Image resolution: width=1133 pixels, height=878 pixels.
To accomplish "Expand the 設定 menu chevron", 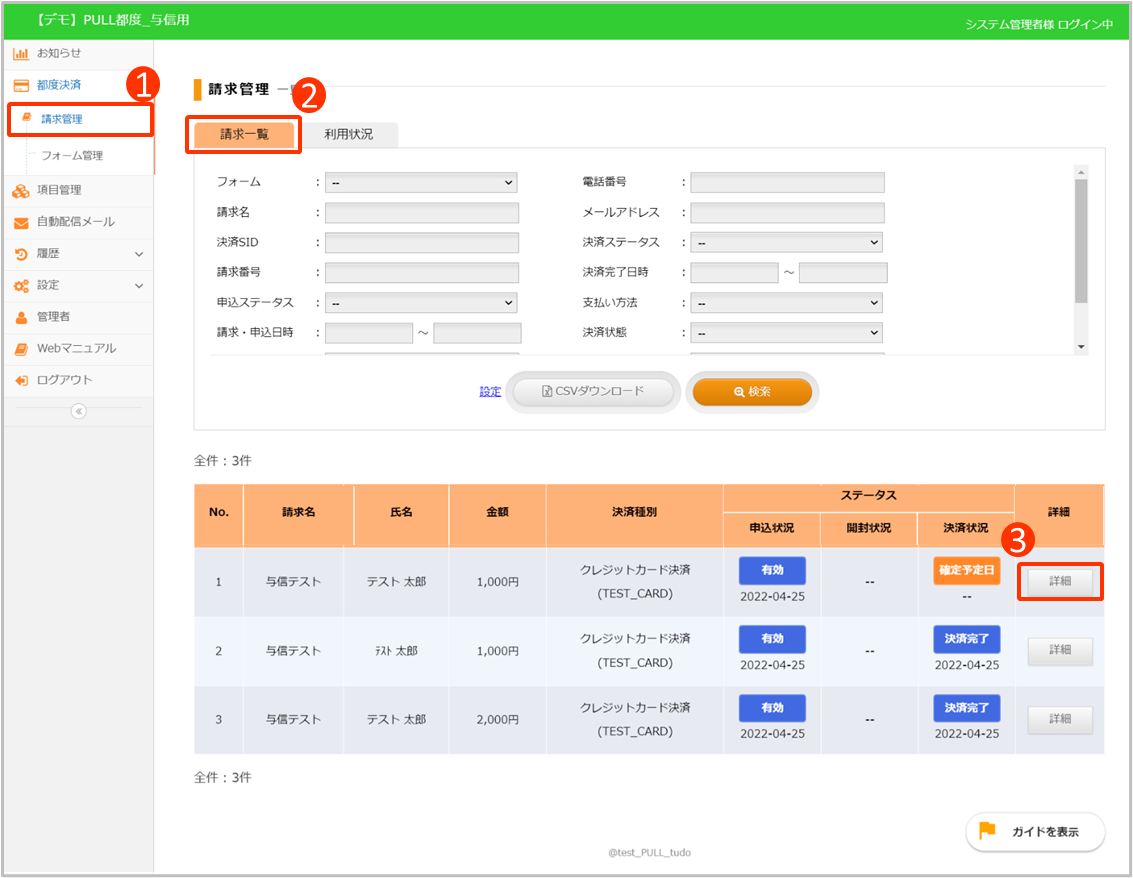I will [x=139, y=286].
